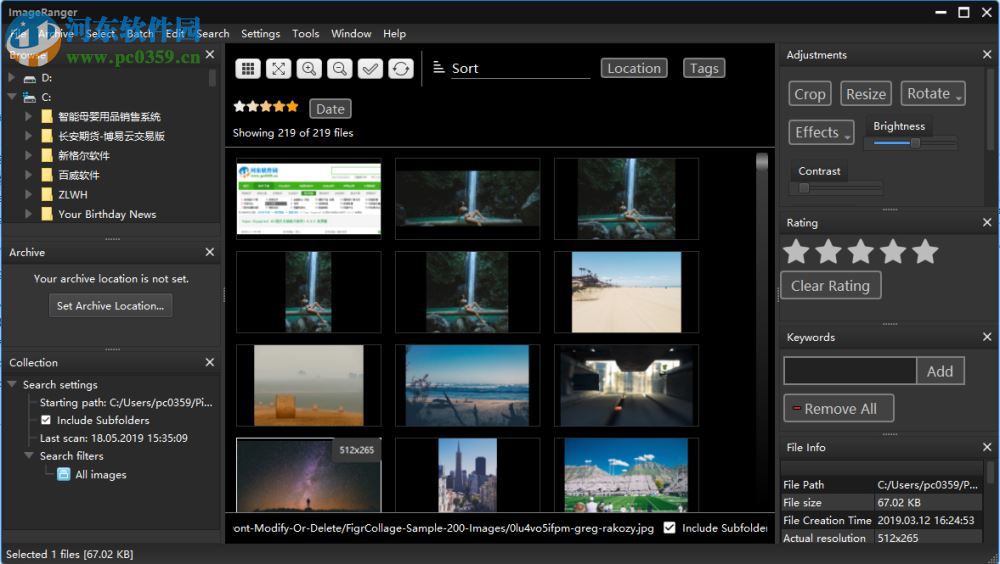
Task: Set rating to one star
Action: [x=797, y=251]
